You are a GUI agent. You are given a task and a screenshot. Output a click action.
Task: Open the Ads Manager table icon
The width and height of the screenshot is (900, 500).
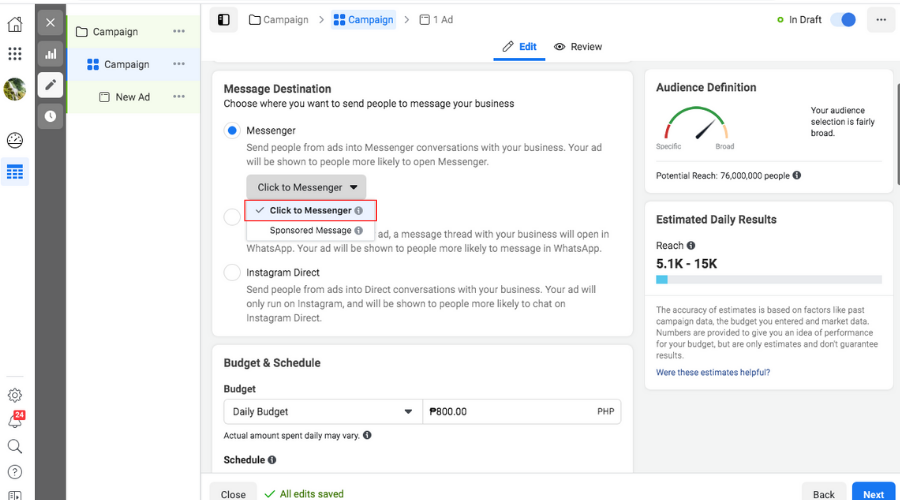pyautogui.click(x=15, y=172)
